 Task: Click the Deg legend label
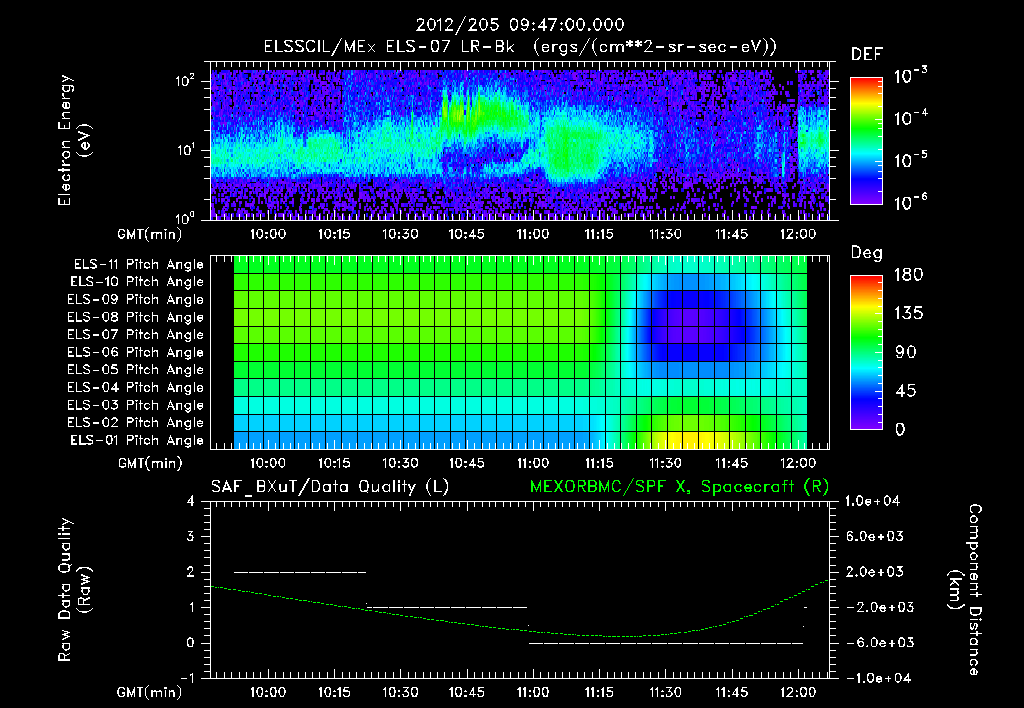pyautogui.click(x=867, y=253)
